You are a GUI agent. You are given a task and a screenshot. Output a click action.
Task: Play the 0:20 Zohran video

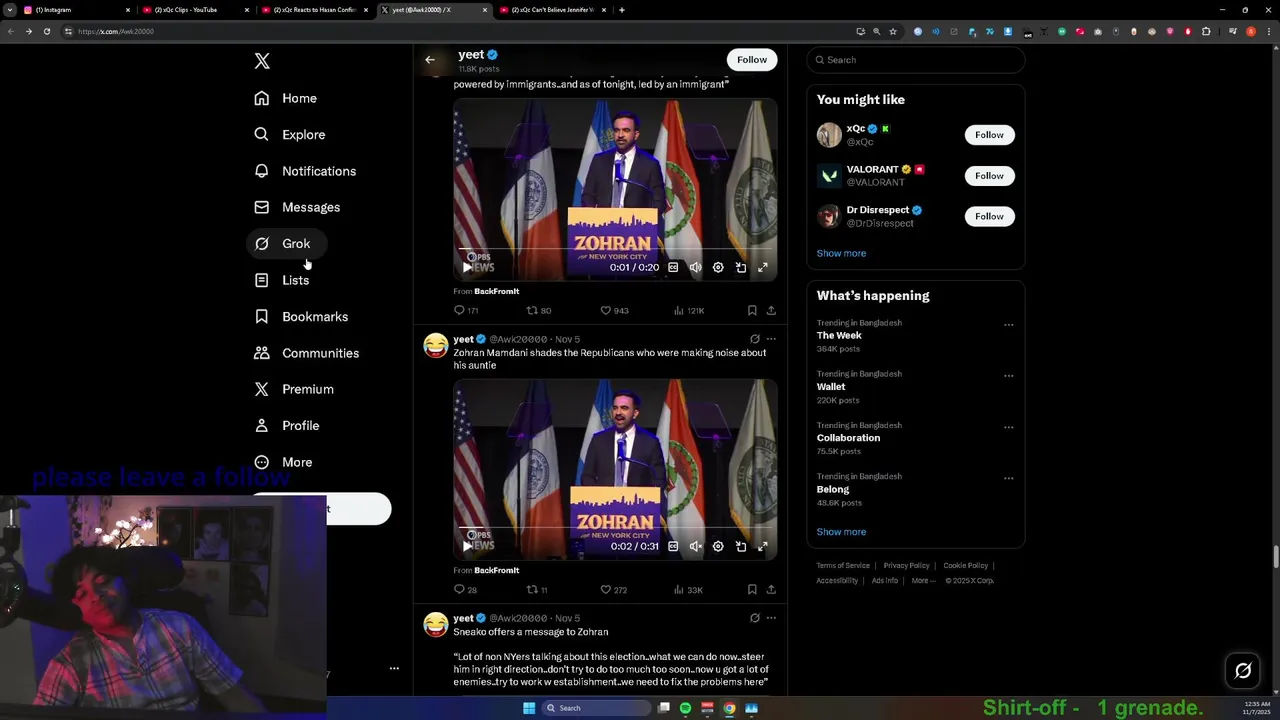click(467, 267)
